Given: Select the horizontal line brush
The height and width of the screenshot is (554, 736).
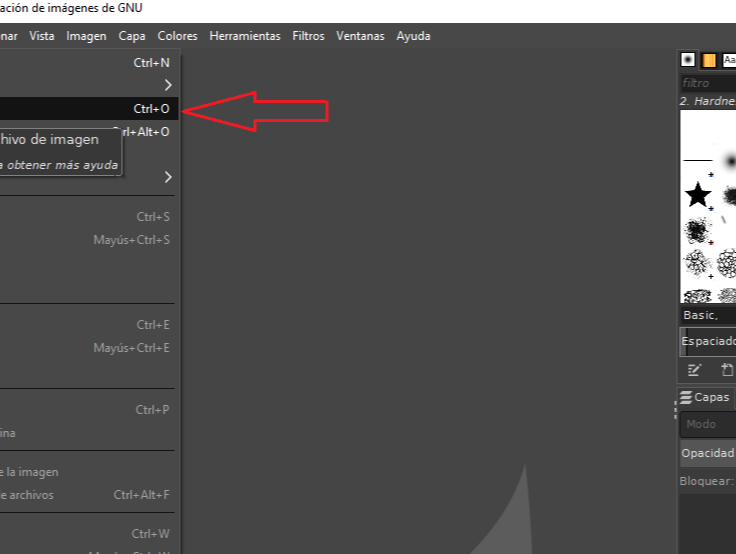Looking at the screenshot, I should (x=697, y=160).
